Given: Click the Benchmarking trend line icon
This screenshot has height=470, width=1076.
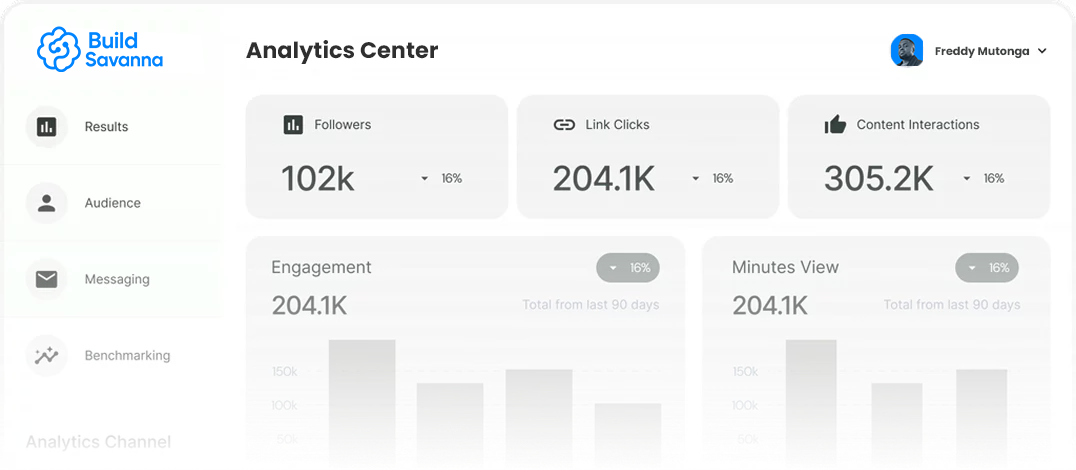Looking at the screenshot, I should (46, 355).
